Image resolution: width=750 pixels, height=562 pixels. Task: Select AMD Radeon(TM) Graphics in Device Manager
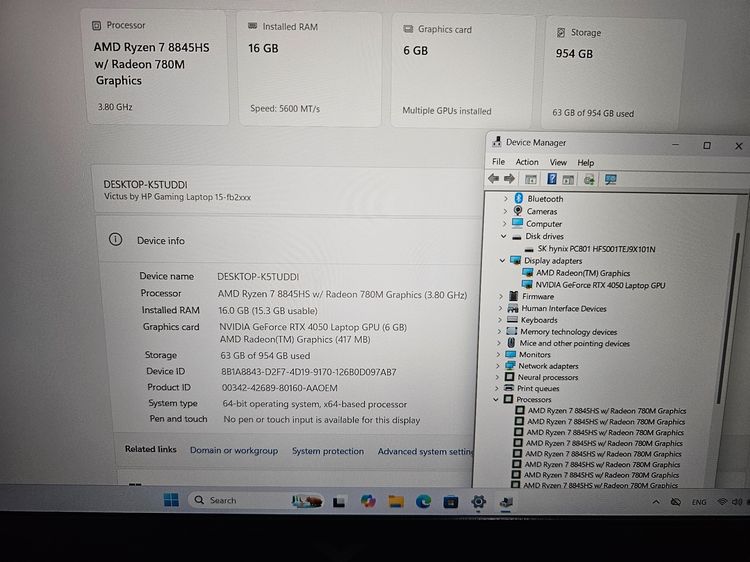click(583, 273)
